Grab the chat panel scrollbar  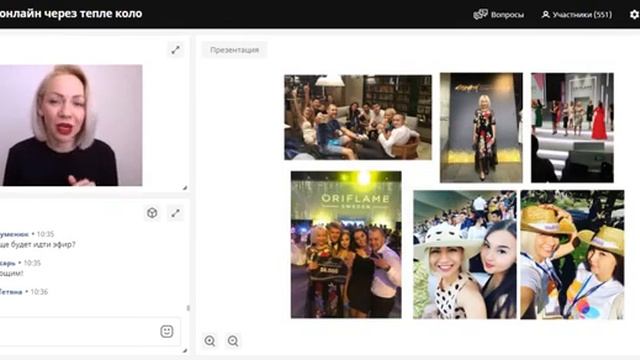pyautogui.click(x=188, y=308)
